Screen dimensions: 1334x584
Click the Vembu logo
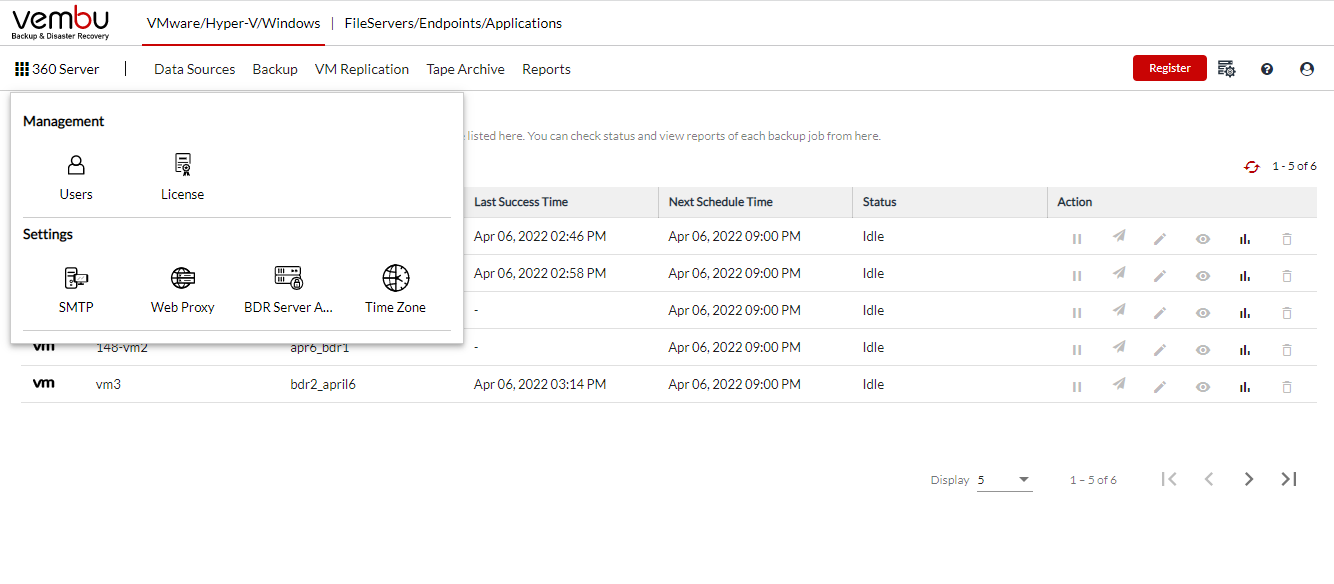tap(61, 22)
